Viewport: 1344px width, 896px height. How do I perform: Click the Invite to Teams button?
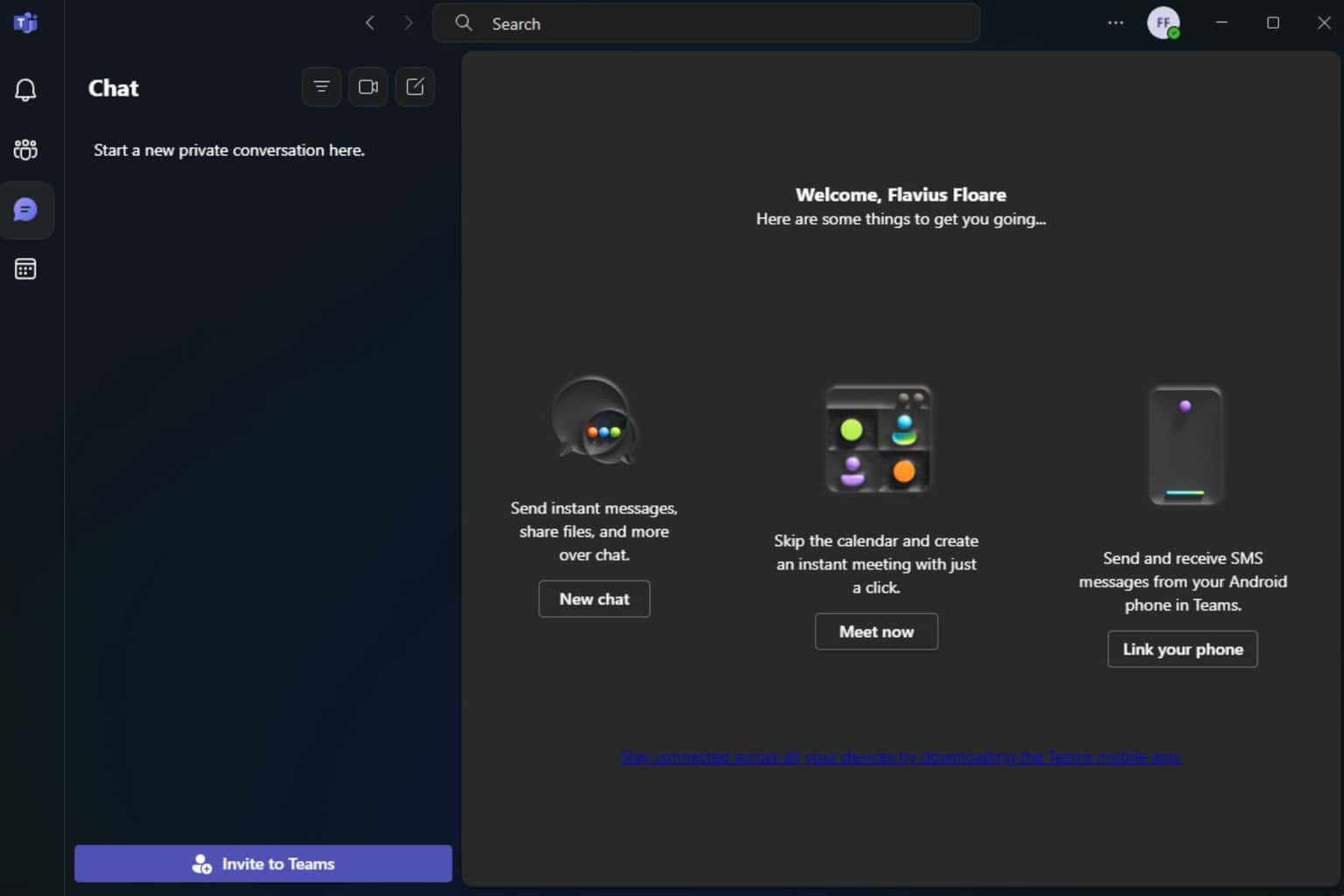pos(263,864)
